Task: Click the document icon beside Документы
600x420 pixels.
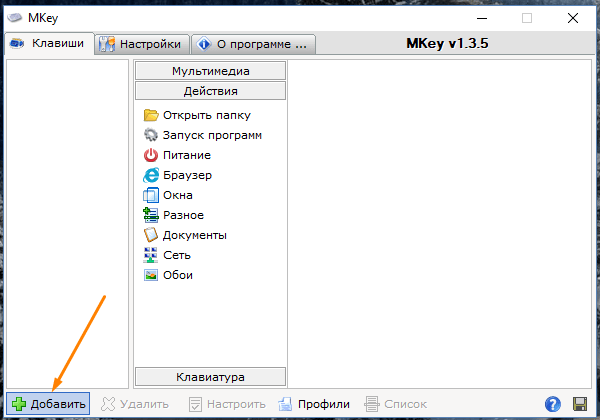Action: 151,235
